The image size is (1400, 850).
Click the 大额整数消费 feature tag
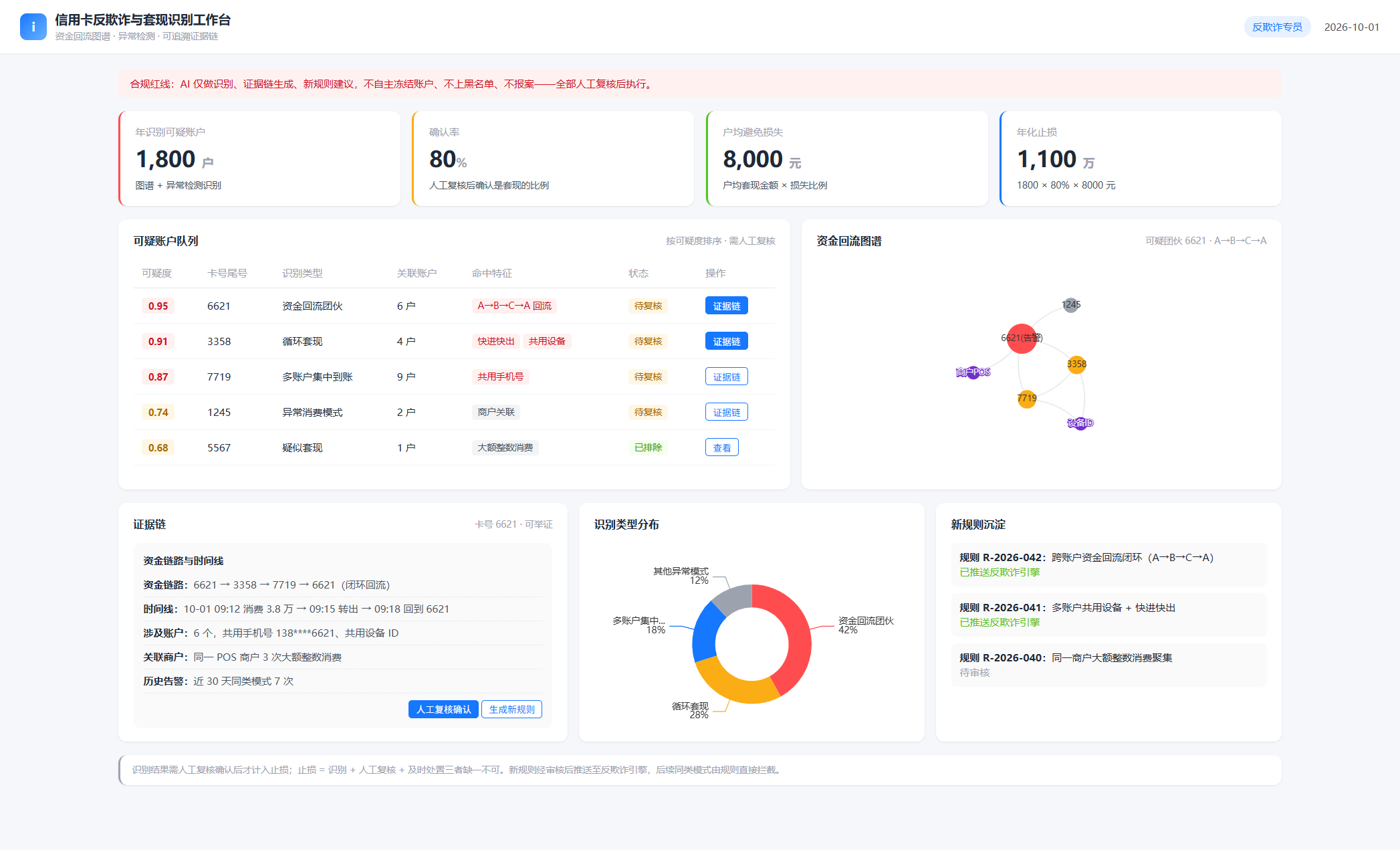505,447
